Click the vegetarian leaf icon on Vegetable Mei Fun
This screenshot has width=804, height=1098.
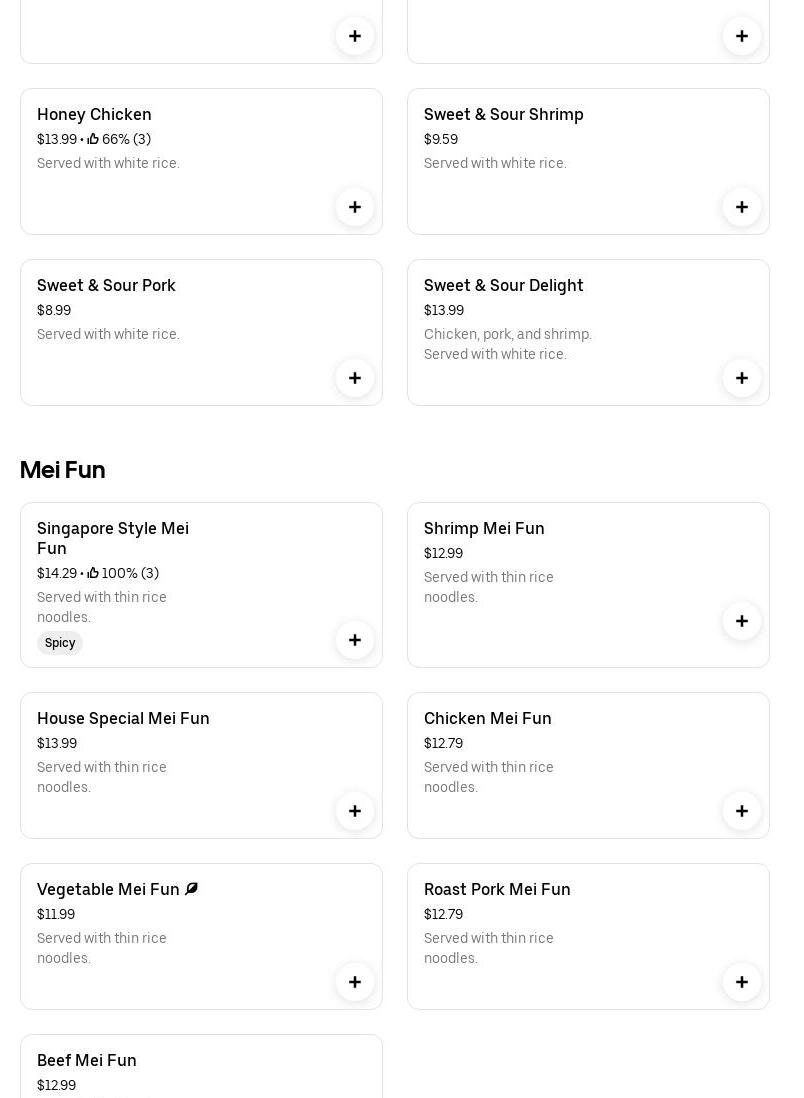coord(192,889)
